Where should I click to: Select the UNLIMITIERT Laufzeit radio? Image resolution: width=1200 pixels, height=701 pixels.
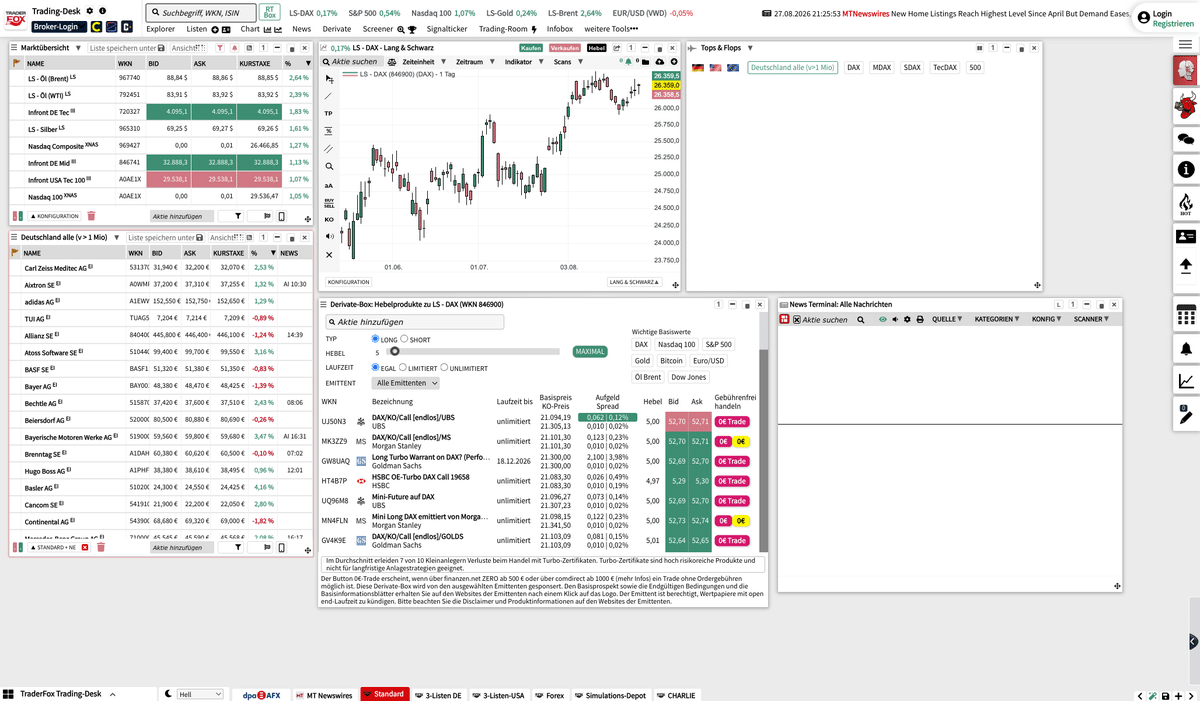[x=444, y=368]
